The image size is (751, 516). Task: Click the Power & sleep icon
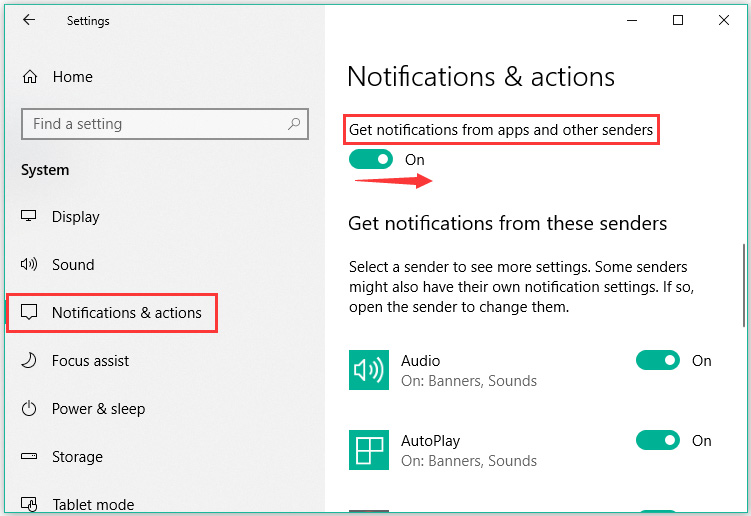29,409
